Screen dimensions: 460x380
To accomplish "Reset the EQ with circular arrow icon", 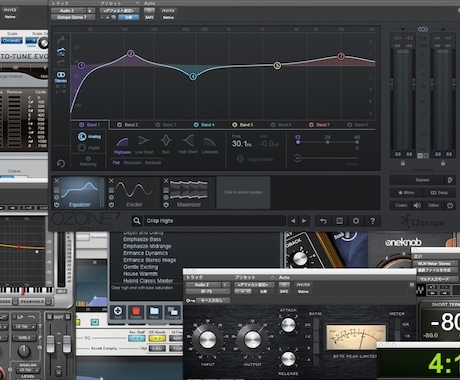I will click(61, 164).
